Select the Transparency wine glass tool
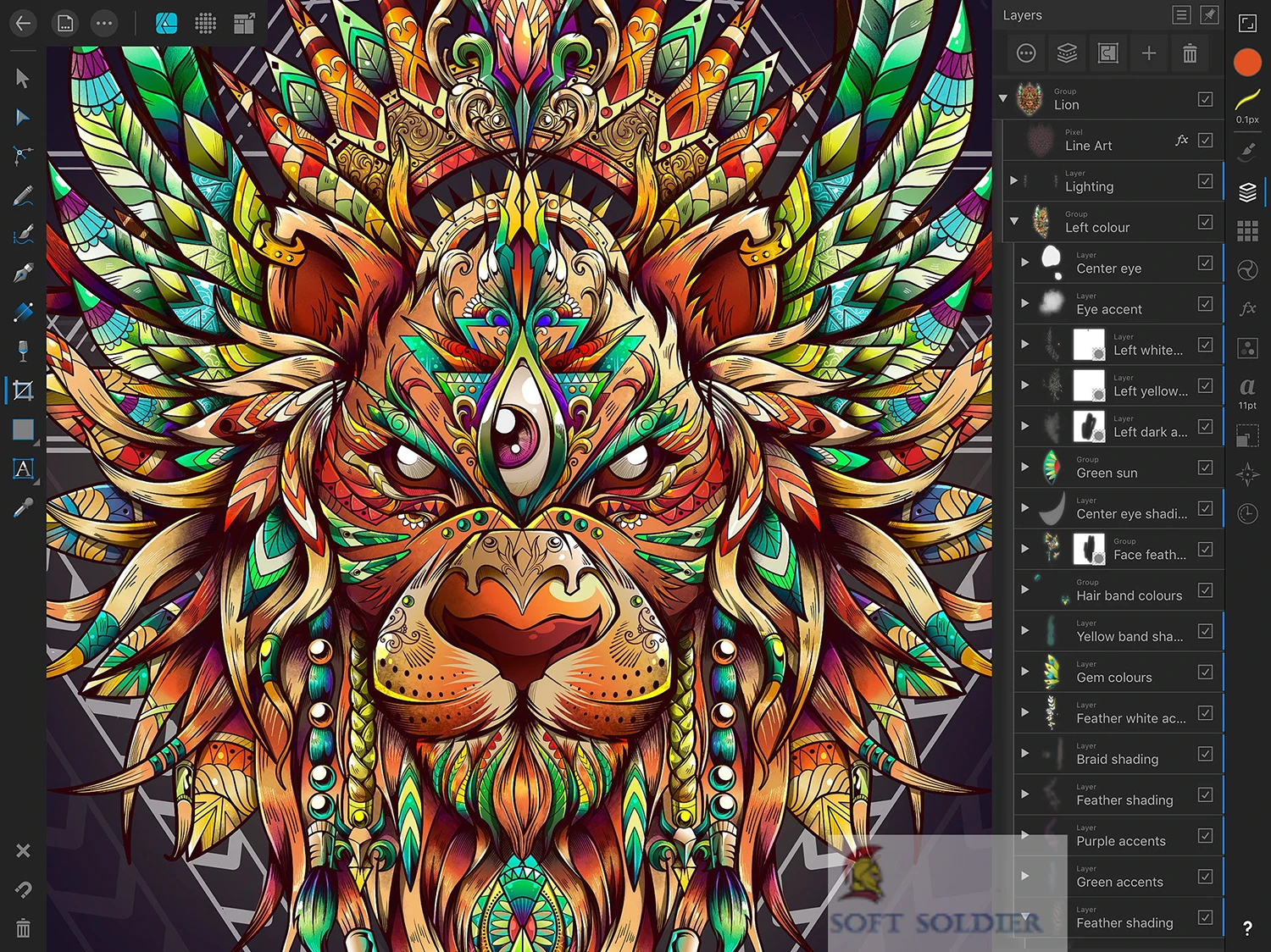This screenshot has height=952, width=1271. (23, 351)
